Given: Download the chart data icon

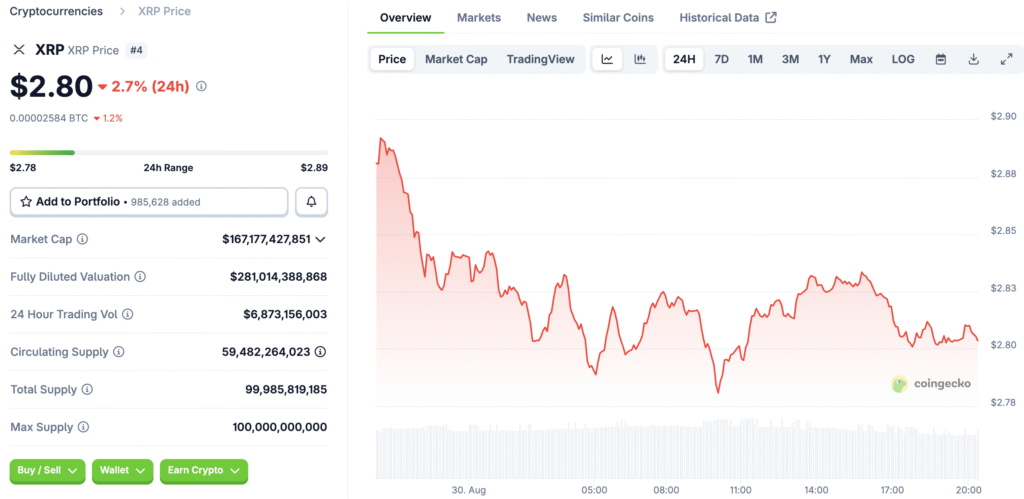Looking at the screenshot, I should [x=973, y=59].
